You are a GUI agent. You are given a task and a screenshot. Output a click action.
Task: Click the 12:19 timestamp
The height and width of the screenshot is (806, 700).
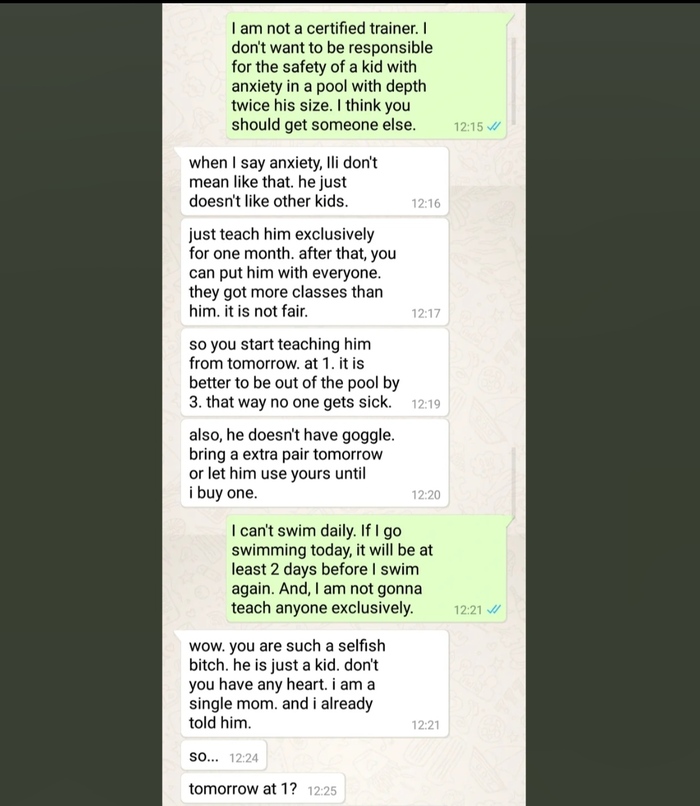point(425,405)
